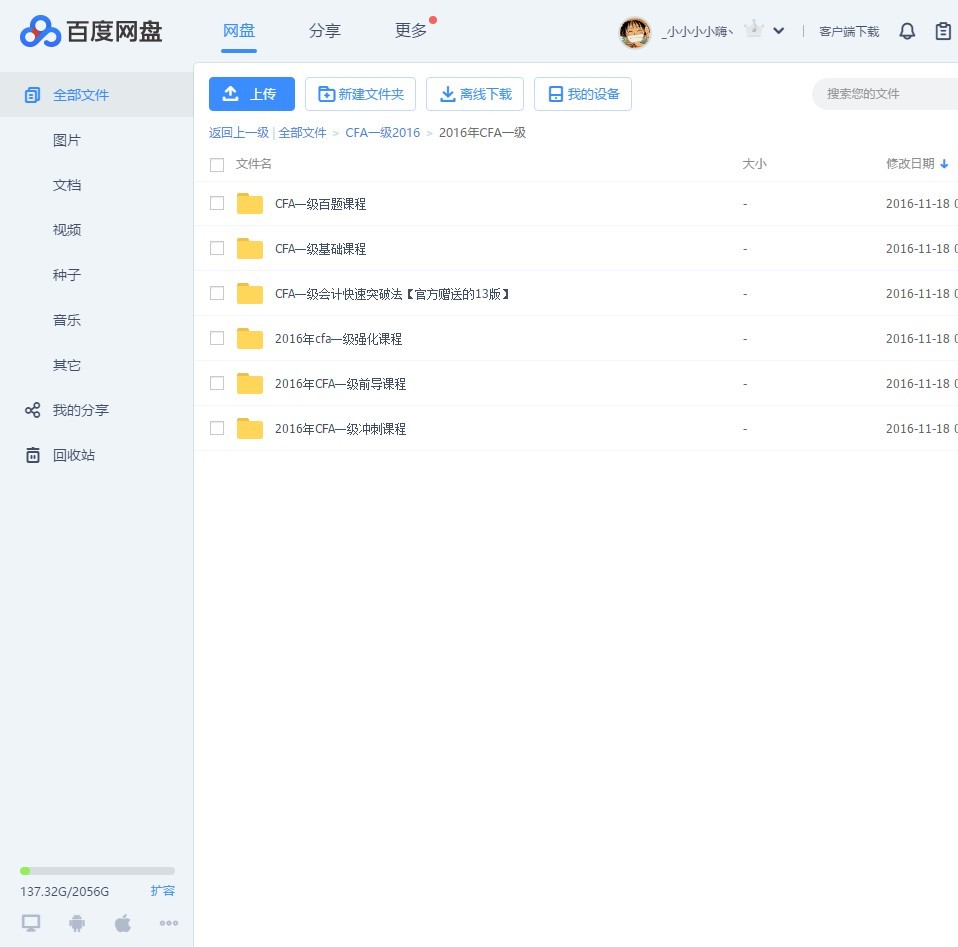Open folder name 2016年CFA一级前导课程
958x947 pixels.
[340, 384]
